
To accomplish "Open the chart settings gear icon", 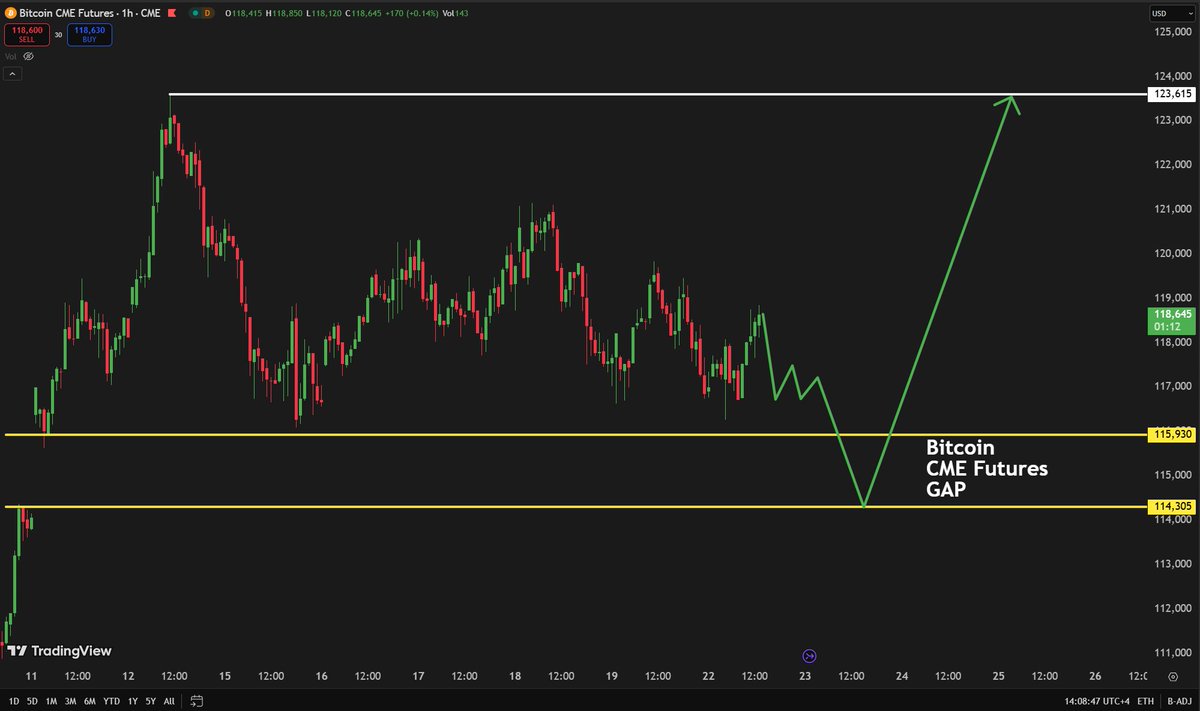I will pyautogui.click(x=1171, y=676).
